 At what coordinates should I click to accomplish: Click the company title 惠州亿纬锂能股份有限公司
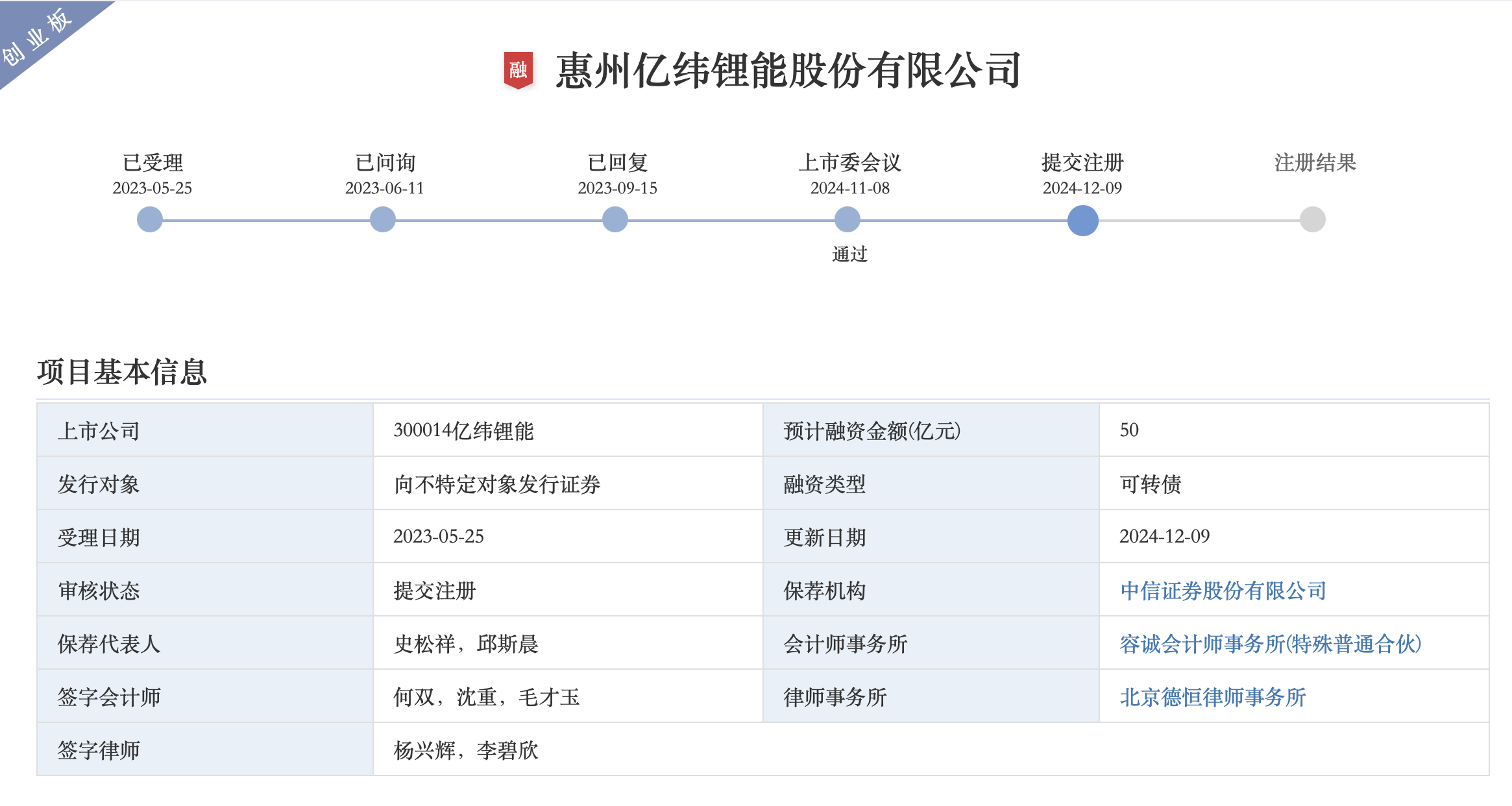click(x=789, y=70)
